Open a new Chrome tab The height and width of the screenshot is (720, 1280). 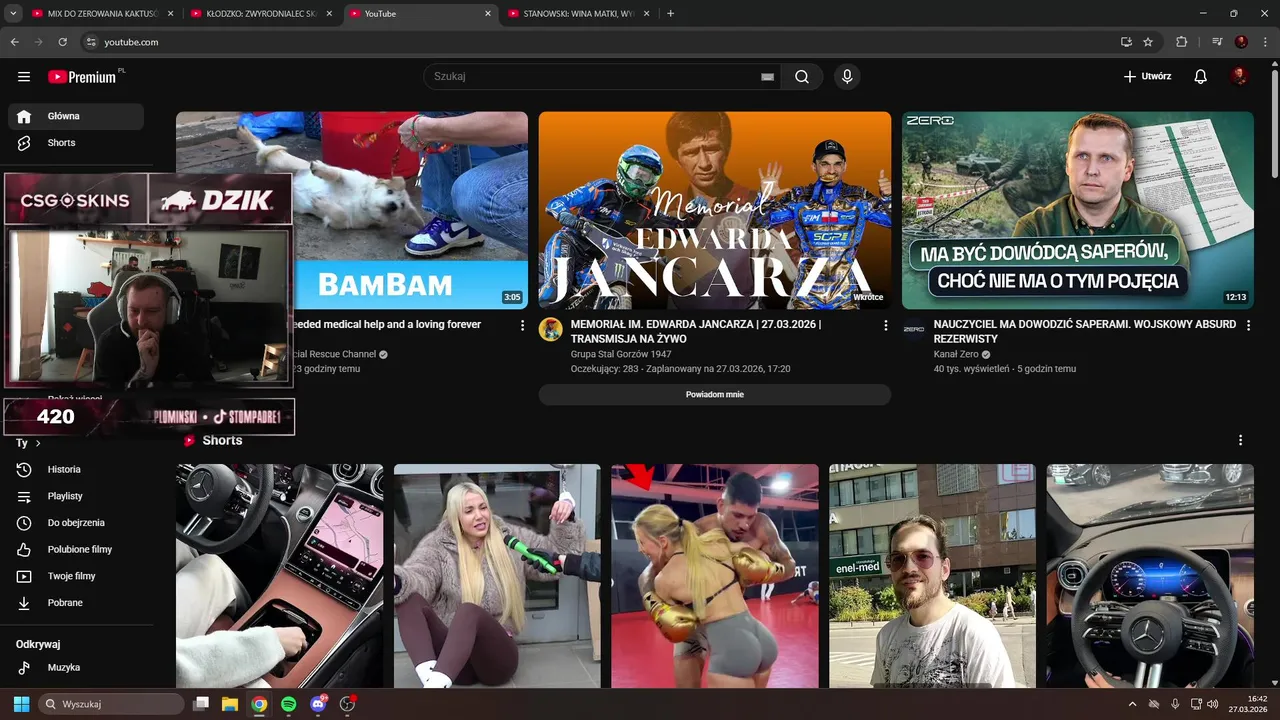(670, 14)
